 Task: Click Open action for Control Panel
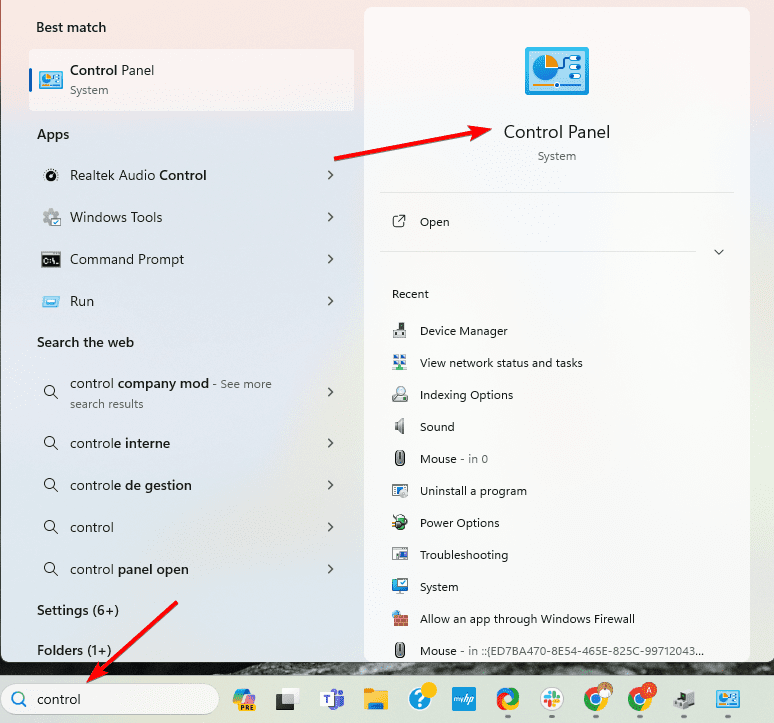click(434, 222)
